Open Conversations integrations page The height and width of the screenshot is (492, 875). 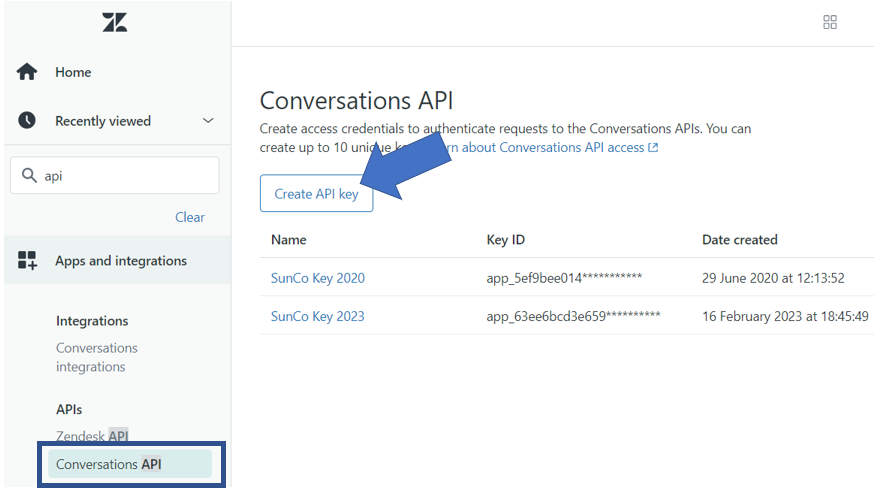point(97,357)
